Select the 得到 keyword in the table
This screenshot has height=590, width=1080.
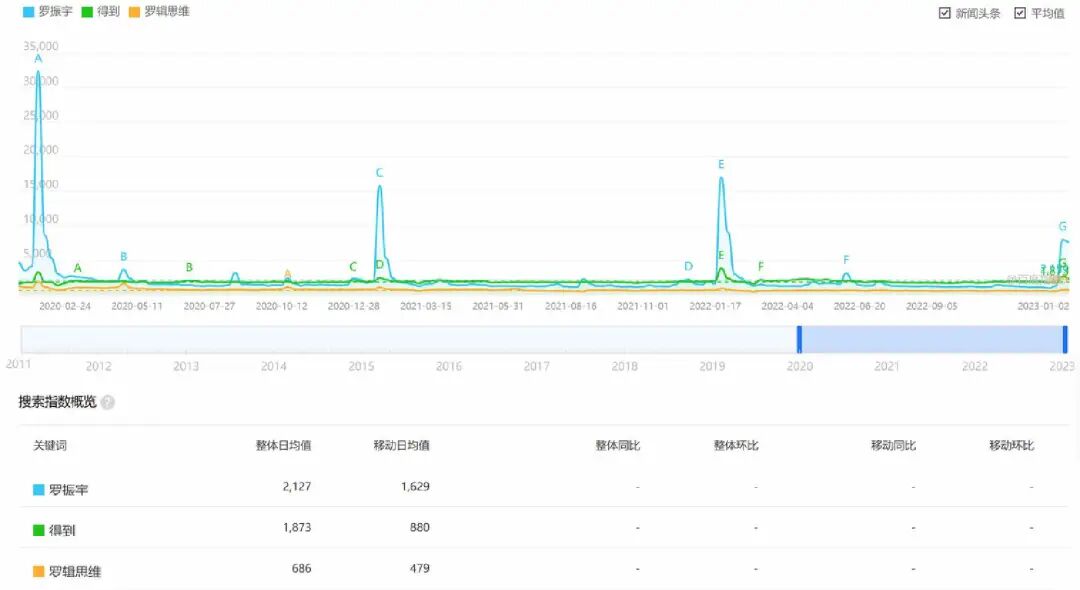click(x=62, y=530)
